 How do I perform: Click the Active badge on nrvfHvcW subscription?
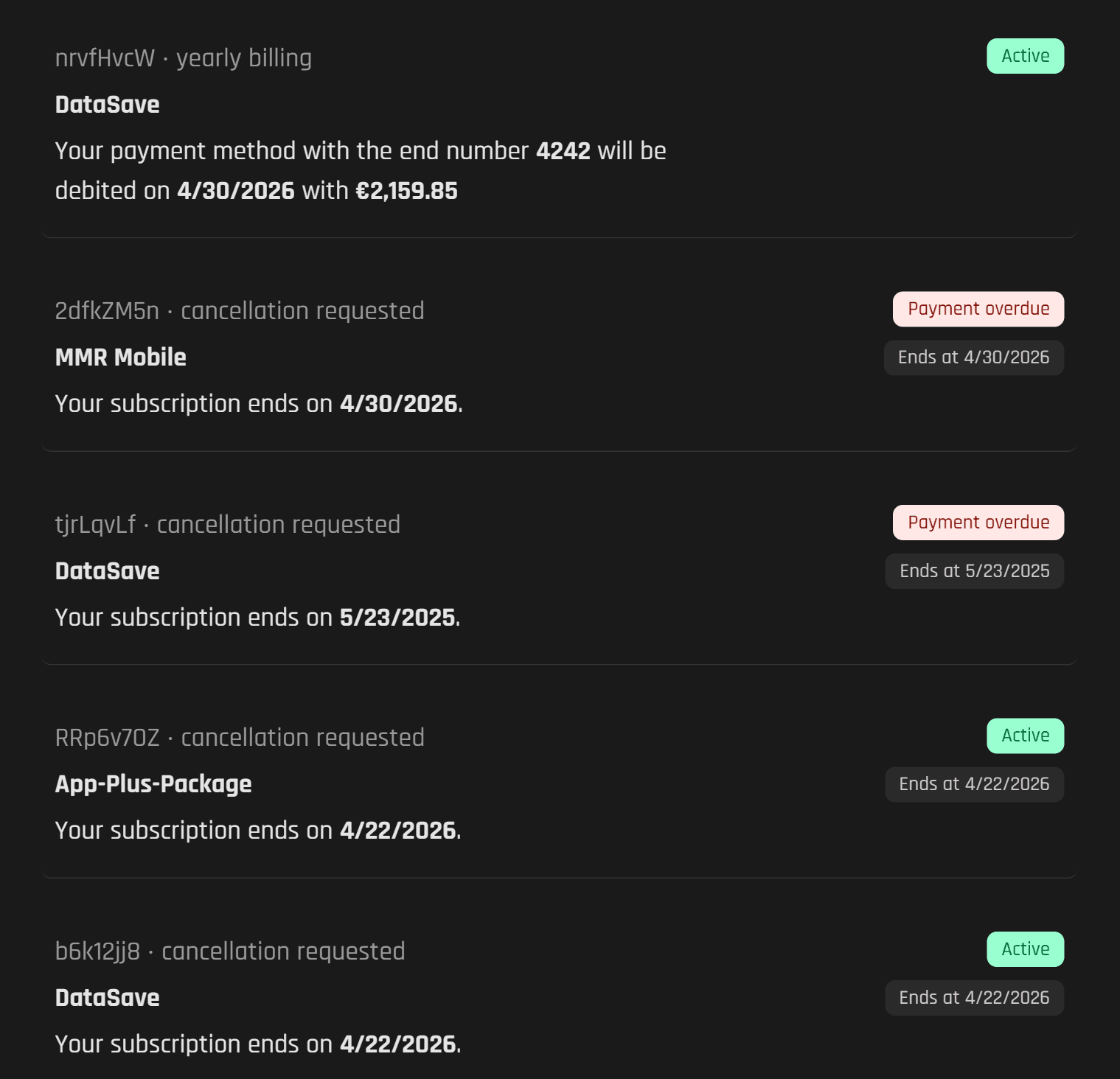click(x=1025, y=55)
